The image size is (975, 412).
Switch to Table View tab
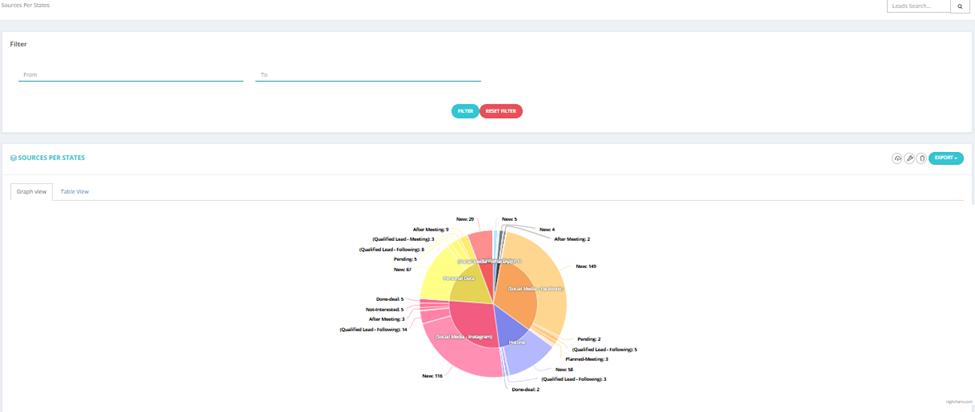point(75,191)
